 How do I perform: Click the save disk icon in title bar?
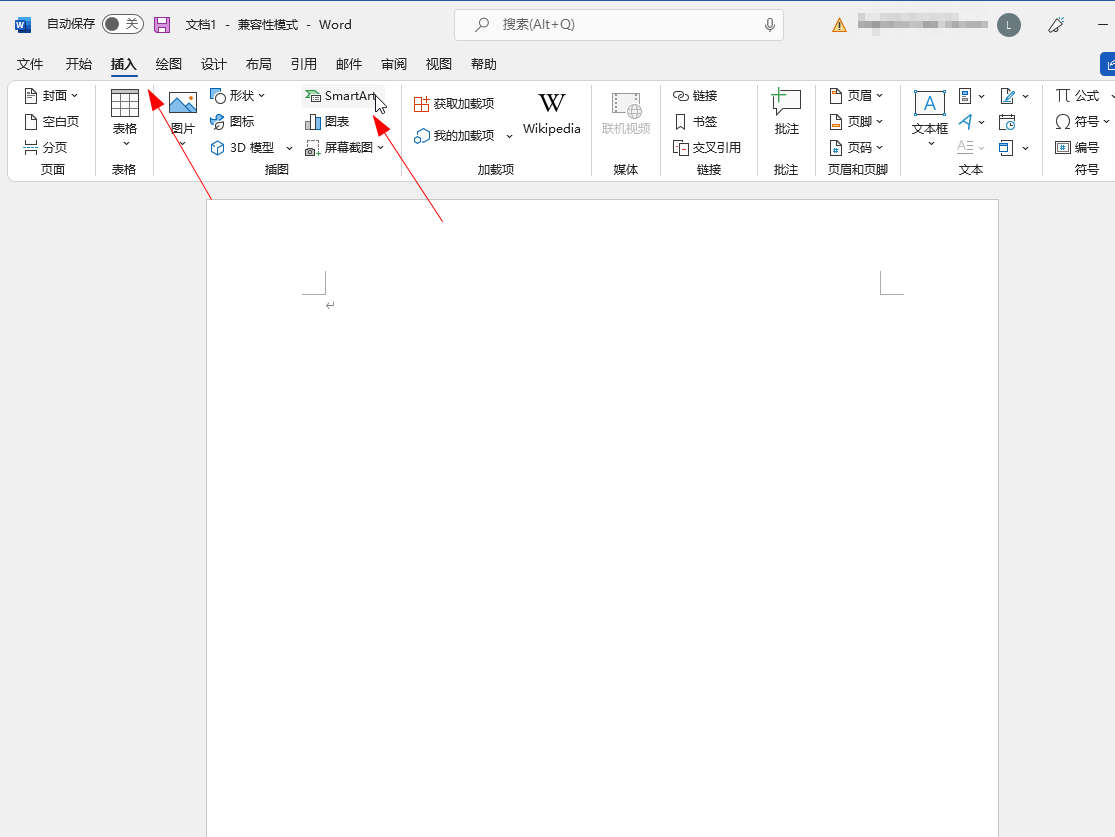(162, 24)
